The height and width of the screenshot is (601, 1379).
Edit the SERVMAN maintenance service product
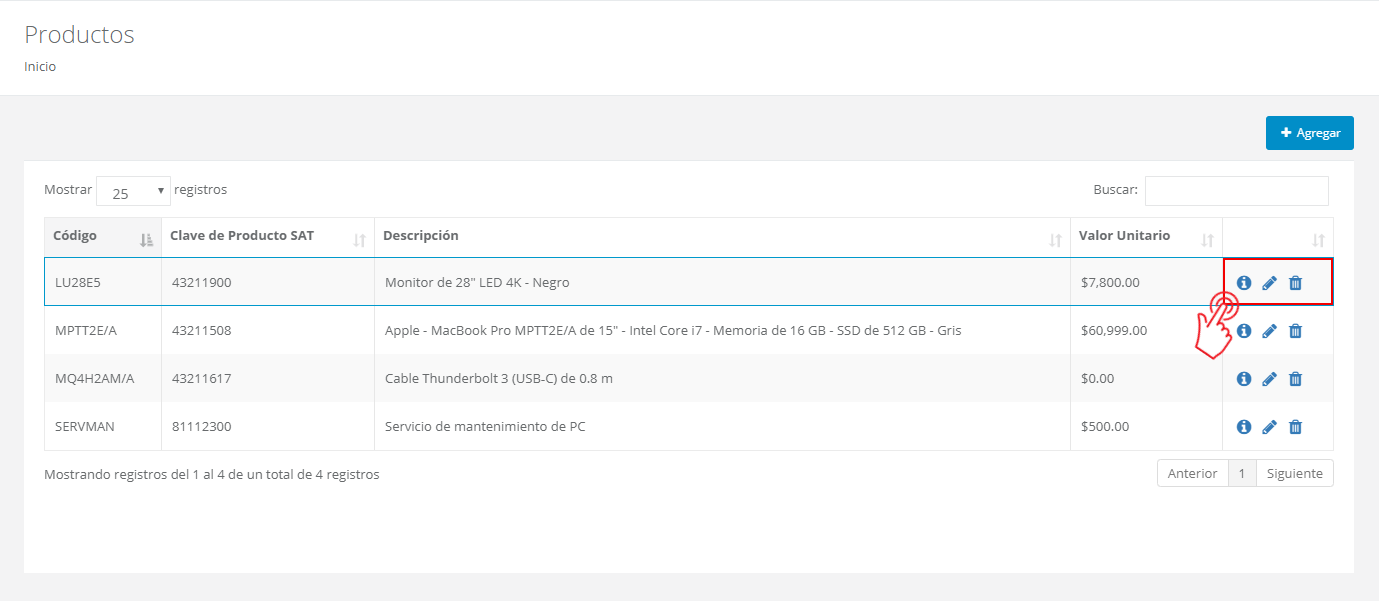[x=1269, y=427]
